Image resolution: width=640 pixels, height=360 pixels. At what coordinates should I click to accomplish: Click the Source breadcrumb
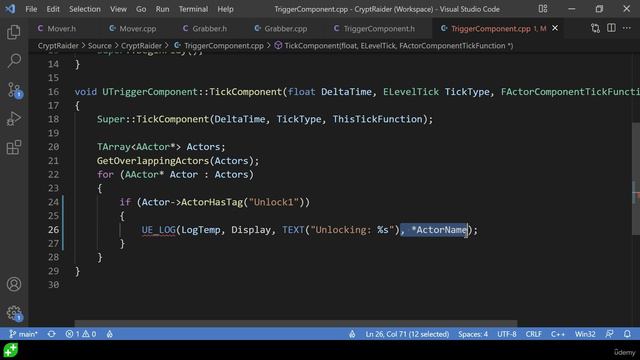pyautogui.click(x=100, y=46)
